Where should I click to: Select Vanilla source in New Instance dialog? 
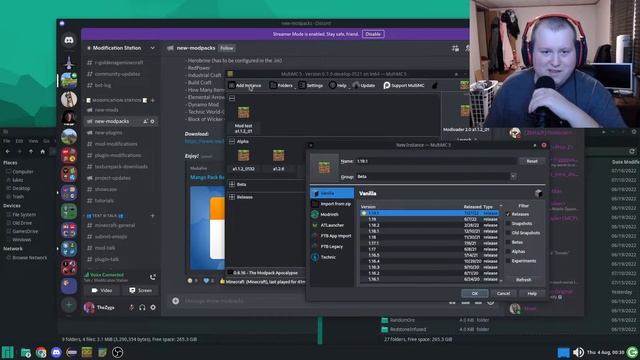coord(332,193)
